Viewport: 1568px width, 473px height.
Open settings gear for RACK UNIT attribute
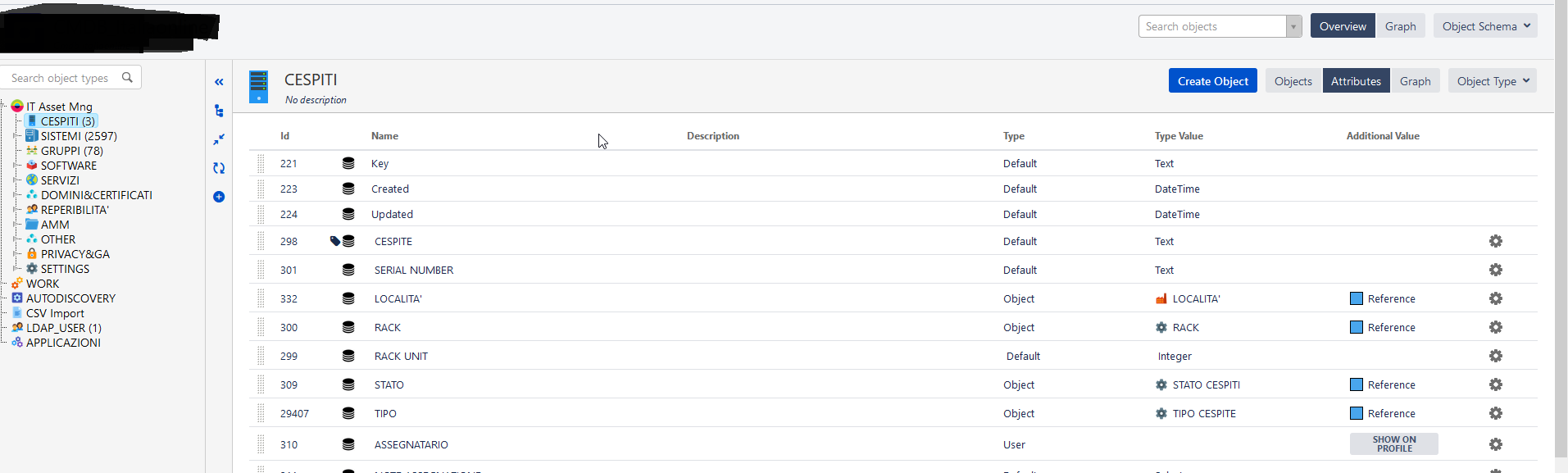pyautogui.click(x=1496, y=356)
